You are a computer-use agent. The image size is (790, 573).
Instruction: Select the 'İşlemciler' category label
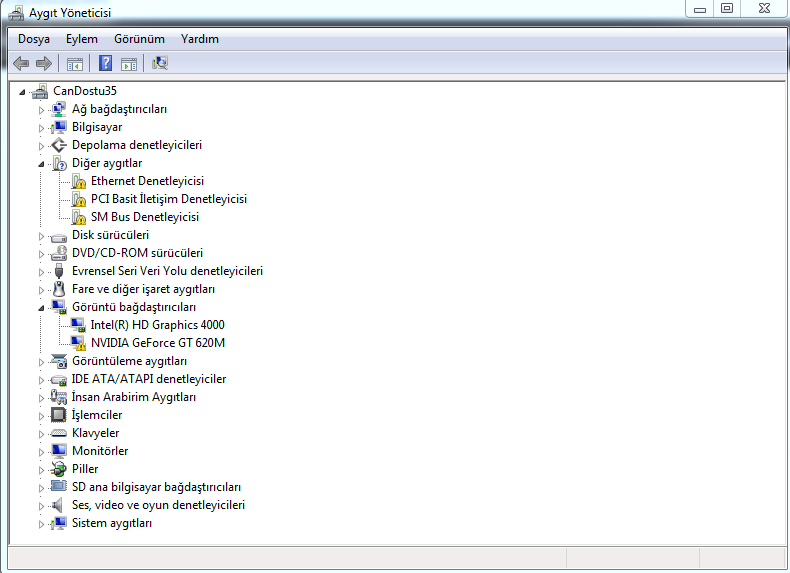point(97,415)
